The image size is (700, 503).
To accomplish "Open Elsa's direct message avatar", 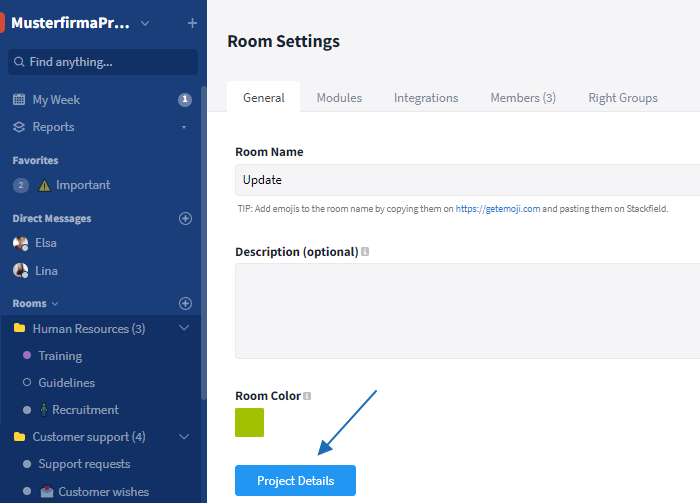I will [x=20, y=243].
